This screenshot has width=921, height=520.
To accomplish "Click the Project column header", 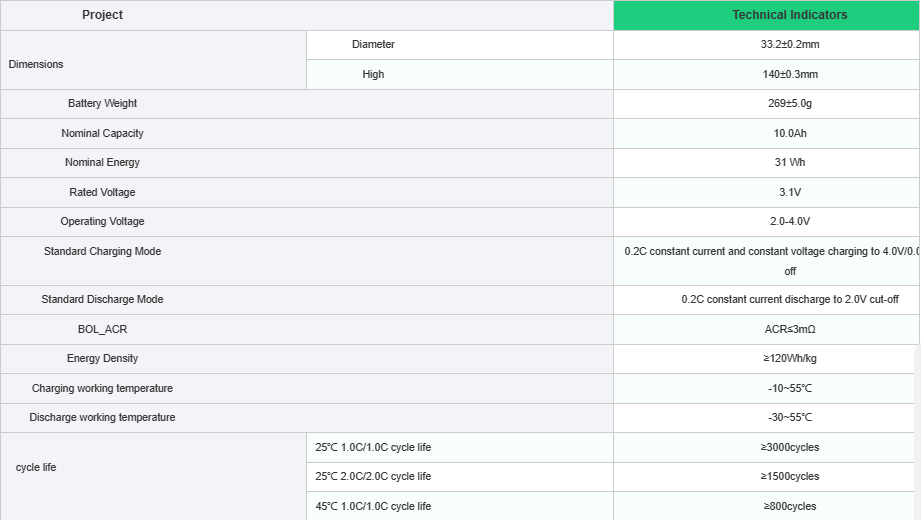I will pyautogui.click(x=102, y=15).
